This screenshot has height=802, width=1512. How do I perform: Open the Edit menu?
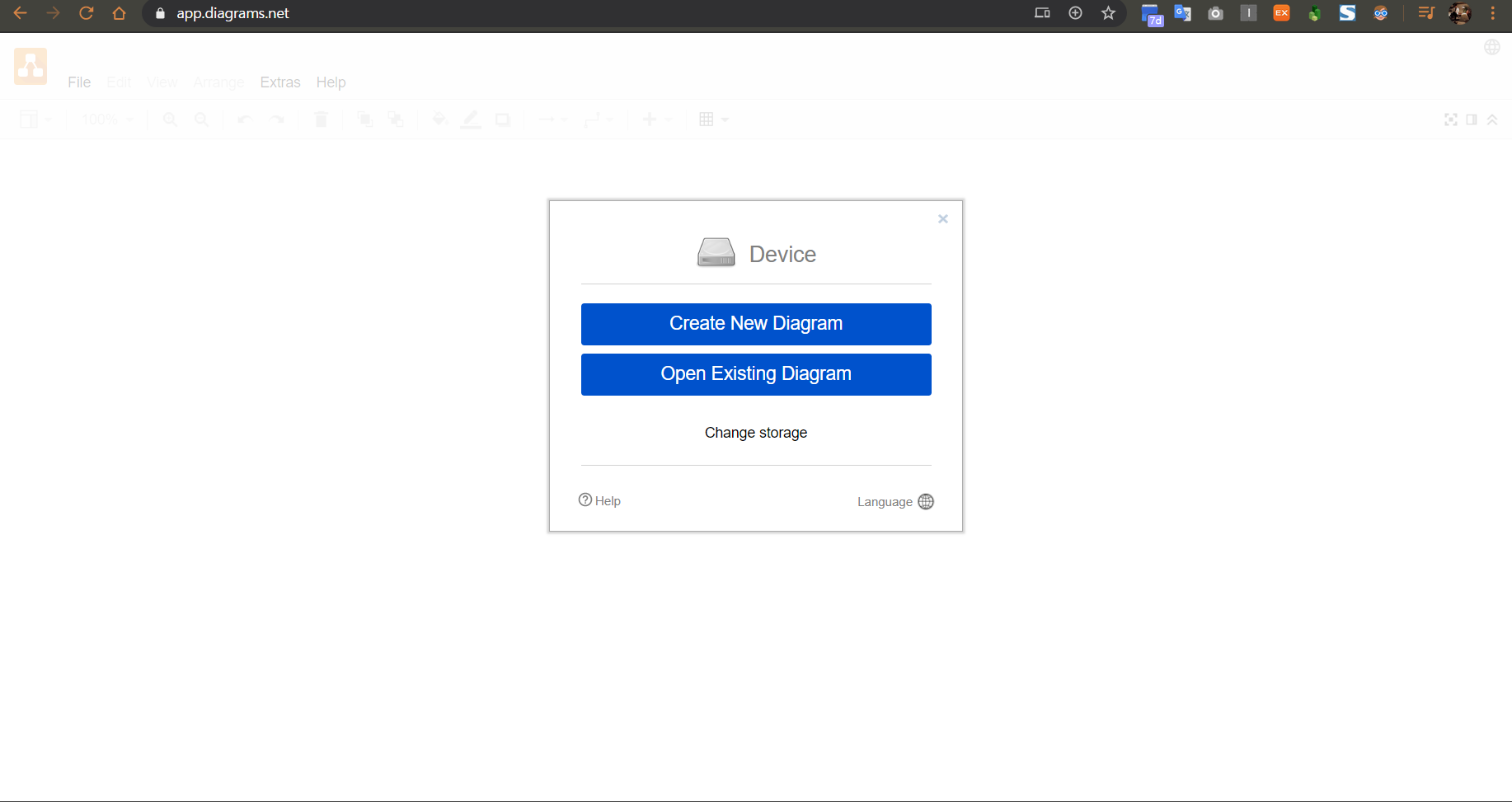(x=119, y=82)
